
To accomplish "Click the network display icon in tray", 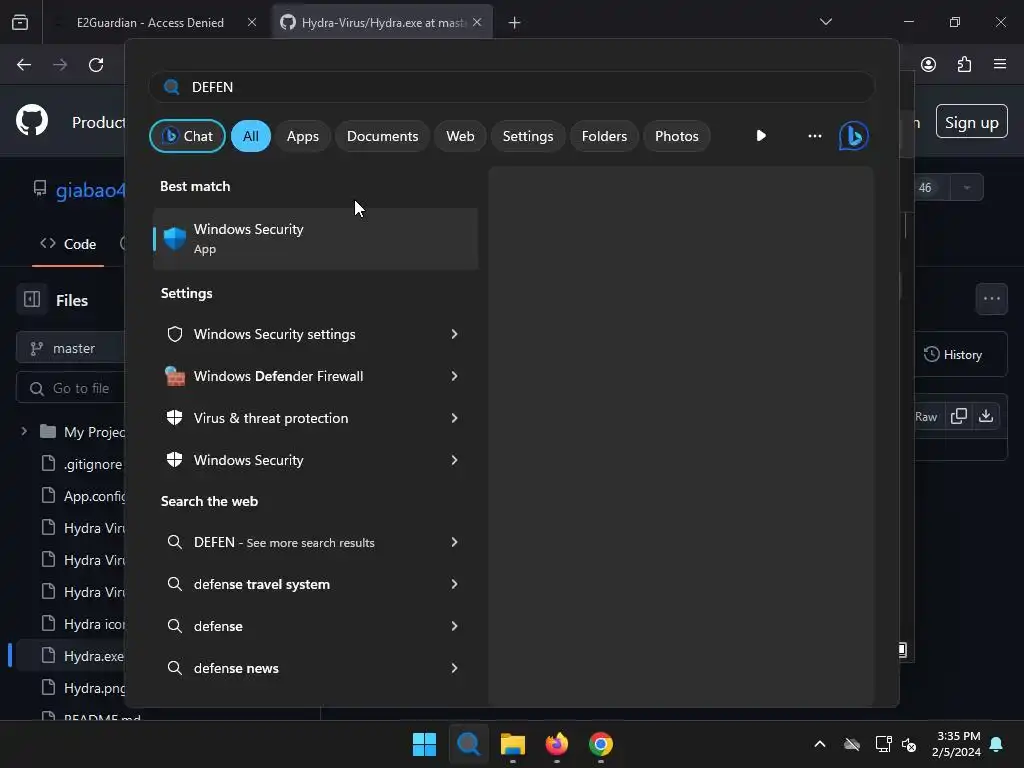I will [883, 744].
